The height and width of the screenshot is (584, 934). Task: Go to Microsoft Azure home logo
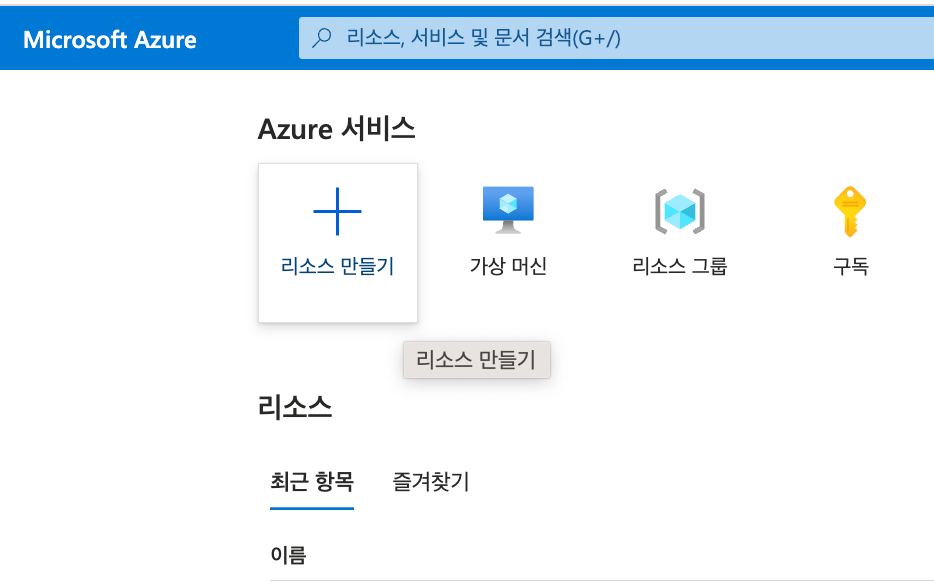point(110,40)
